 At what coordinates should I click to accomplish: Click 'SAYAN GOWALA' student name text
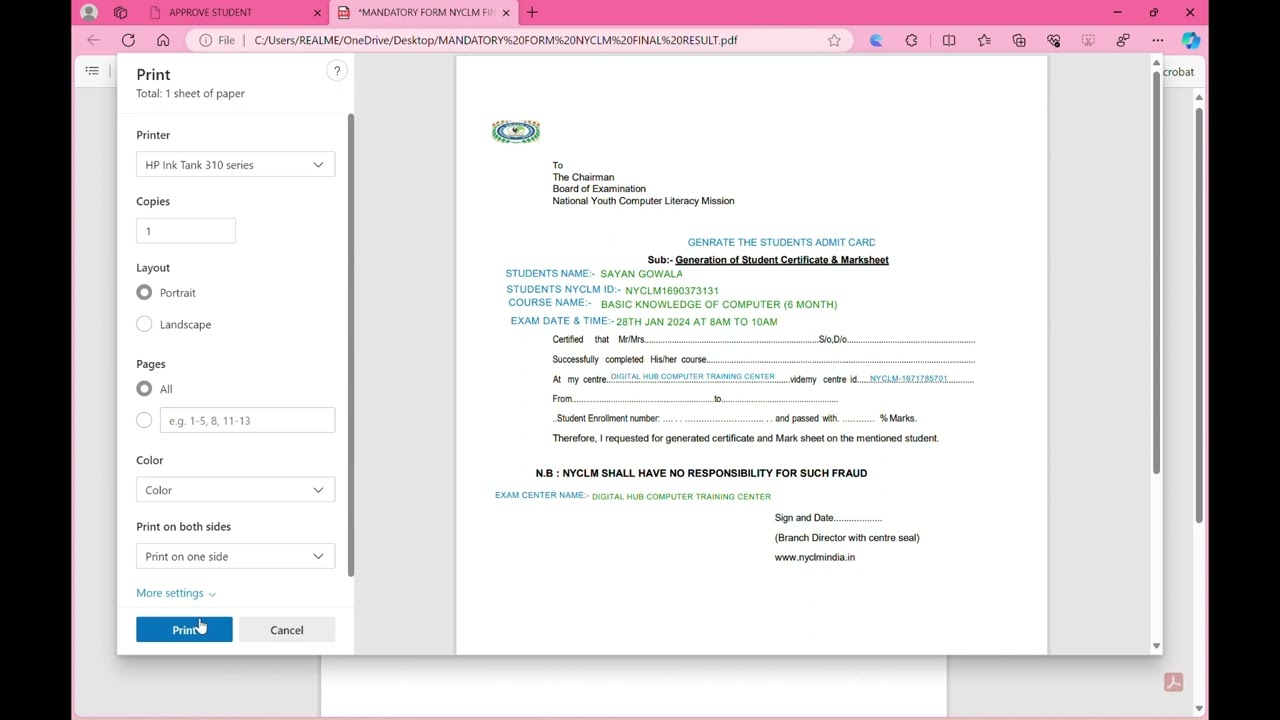click(641, 274)
